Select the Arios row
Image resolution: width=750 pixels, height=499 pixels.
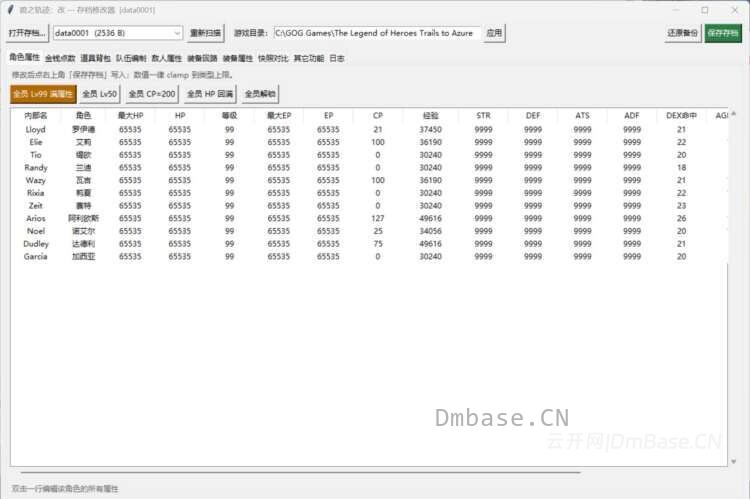click(369, 218)
